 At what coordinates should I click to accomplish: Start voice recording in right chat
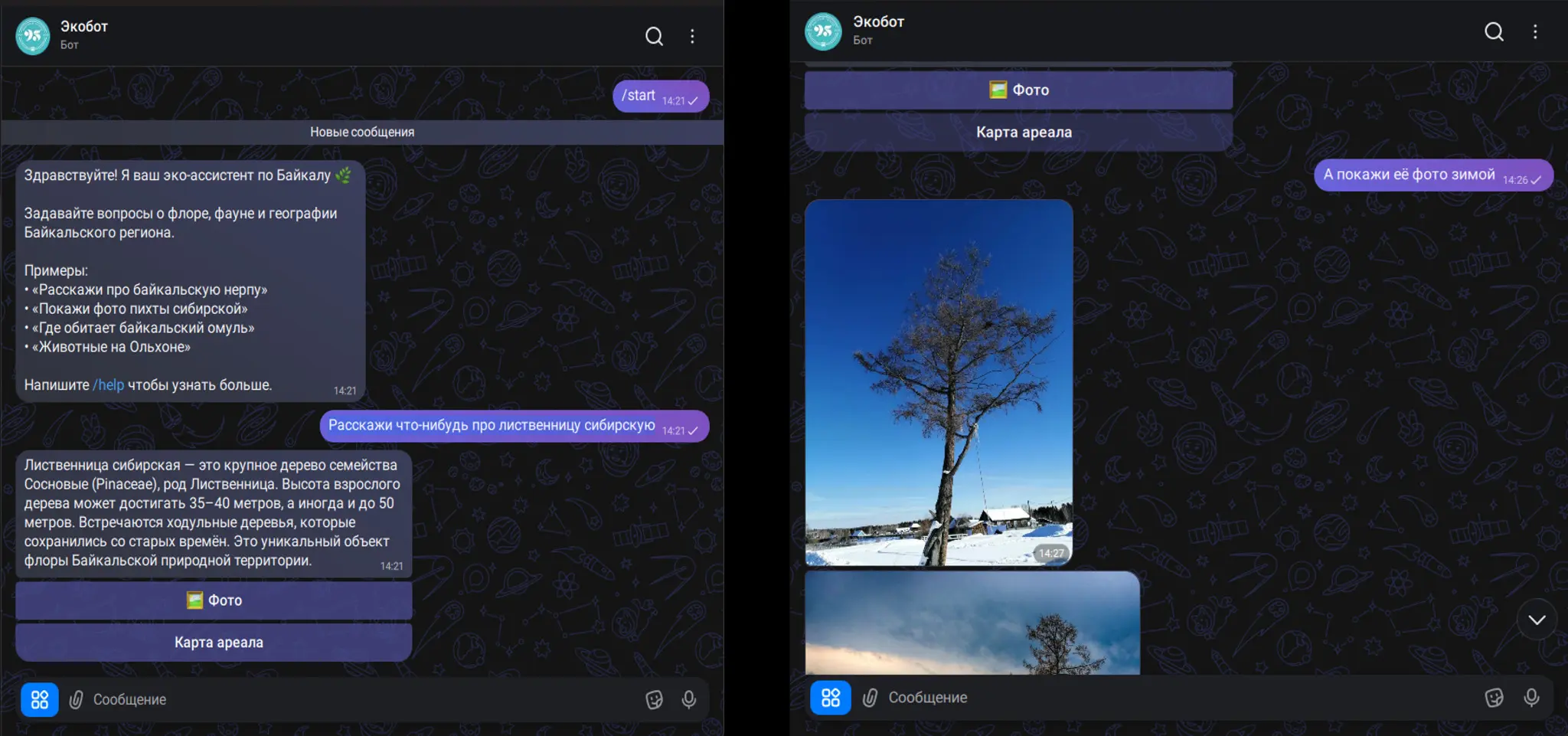click(1531, 697)
